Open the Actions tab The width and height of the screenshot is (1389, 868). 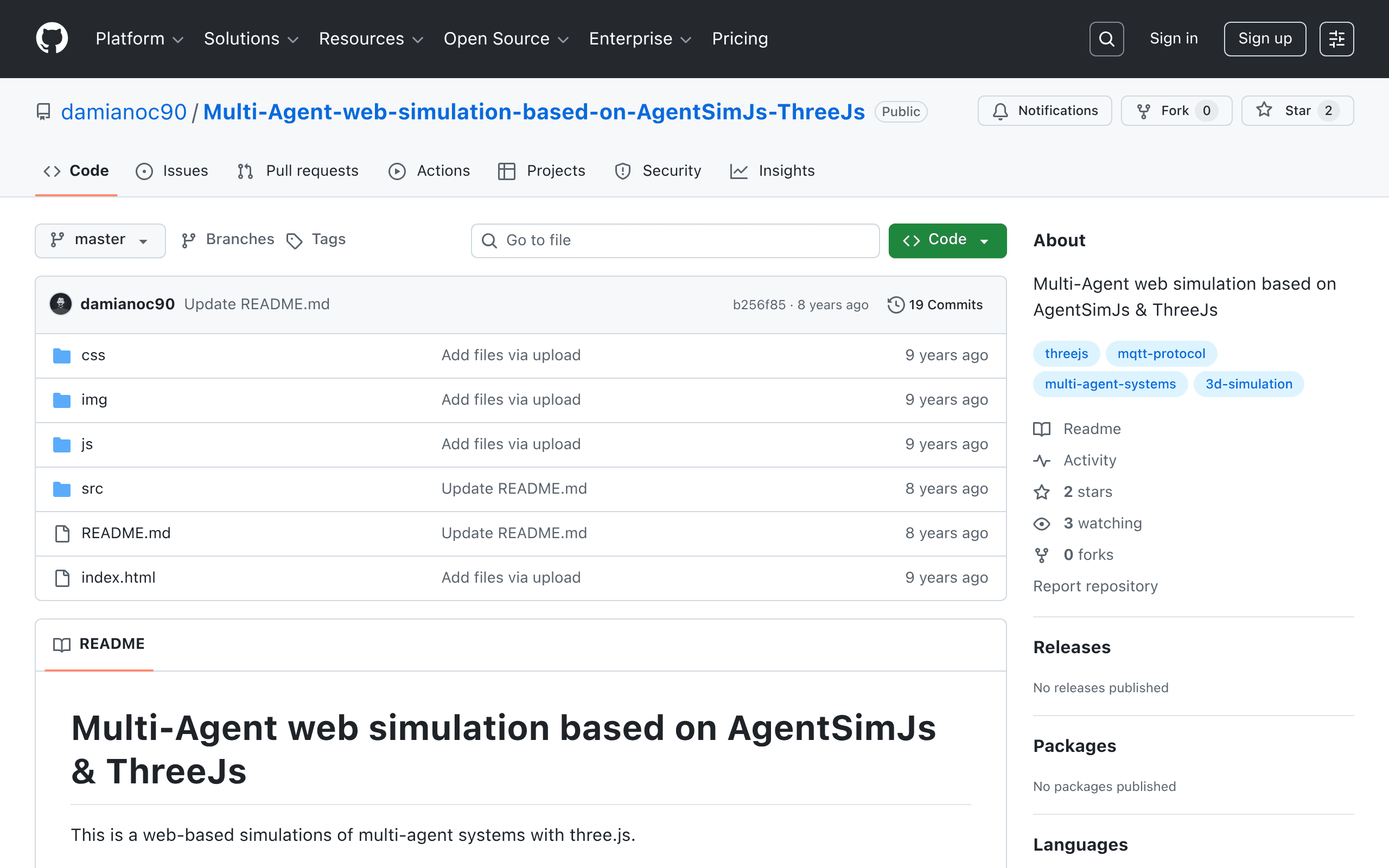pyautogui.click(x=429, y=171)
